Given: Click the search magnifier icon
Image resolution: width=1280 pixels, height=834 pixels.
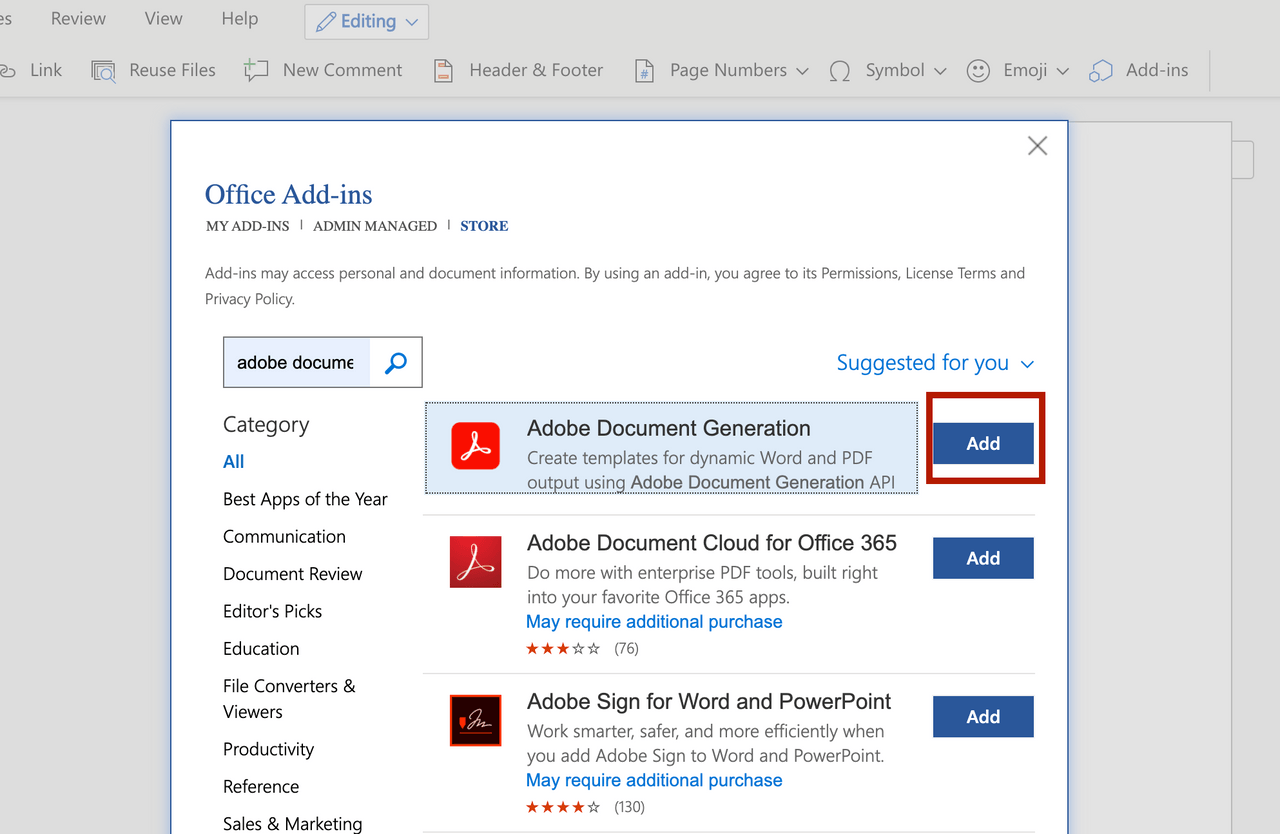Looking at the screenshot, I should (x=396, y=362).
